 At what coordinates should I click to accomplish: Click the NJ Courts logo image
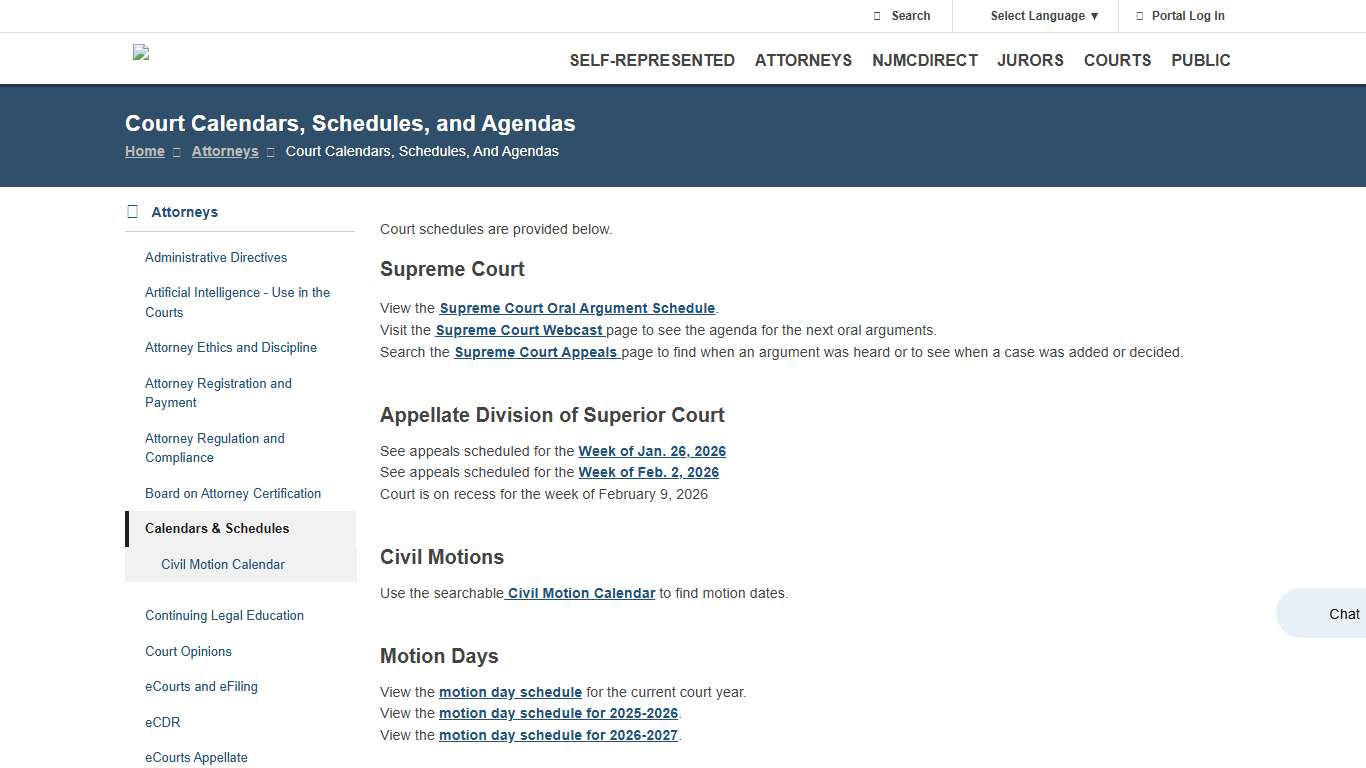pyautogui.click(x=140, y=53)
